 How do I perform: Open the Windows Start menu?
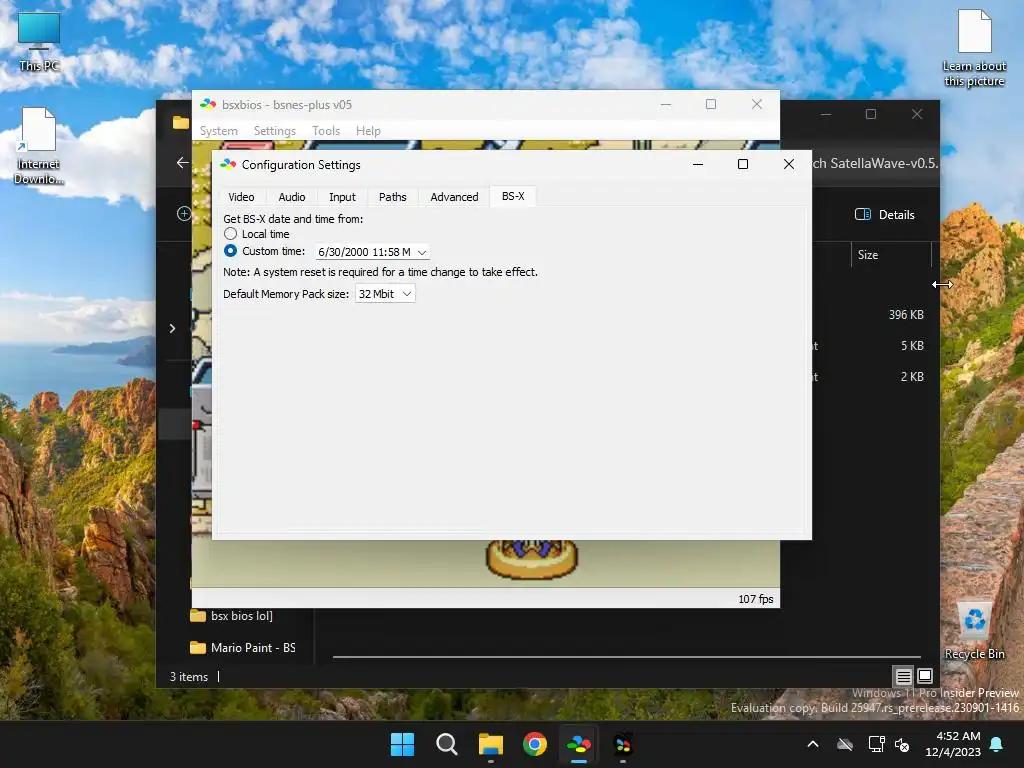pyautogui.click(x=402, y=744)
